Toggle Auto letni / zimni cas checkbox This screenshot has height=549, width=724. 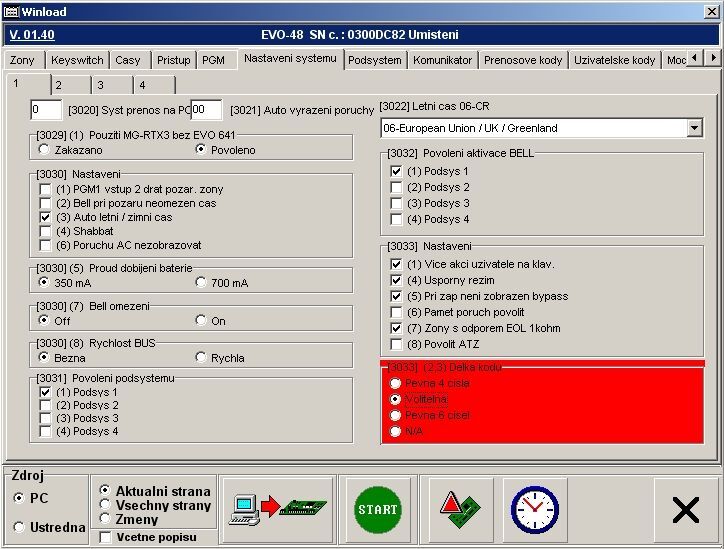[45, 217]
